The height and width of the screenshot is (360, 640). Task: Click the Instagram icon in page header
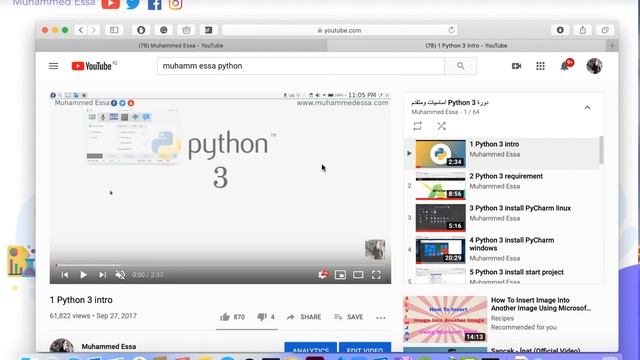pos(176,4)
